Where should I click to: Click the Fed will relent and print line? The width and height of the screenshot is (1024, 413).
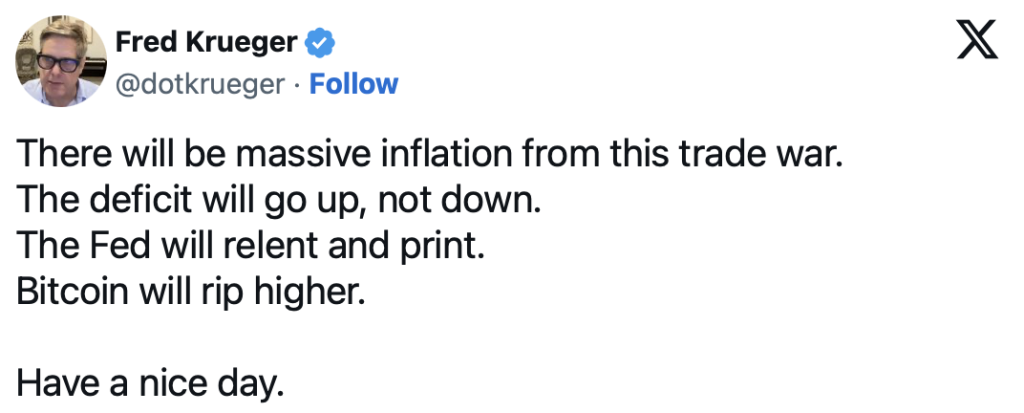251,246
